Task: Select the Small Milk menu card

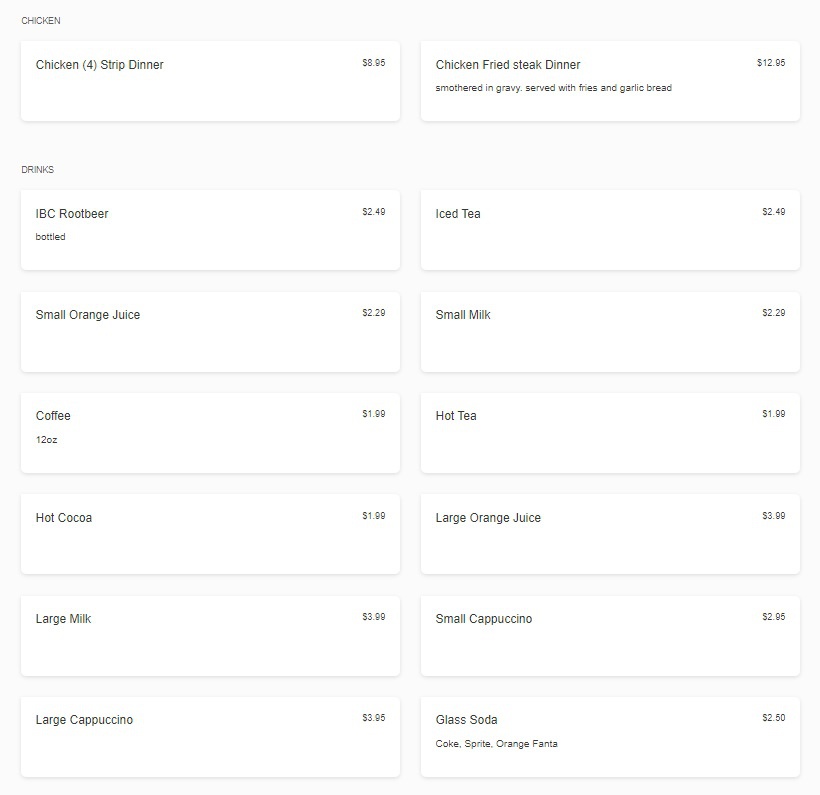Action: [610, 331]
